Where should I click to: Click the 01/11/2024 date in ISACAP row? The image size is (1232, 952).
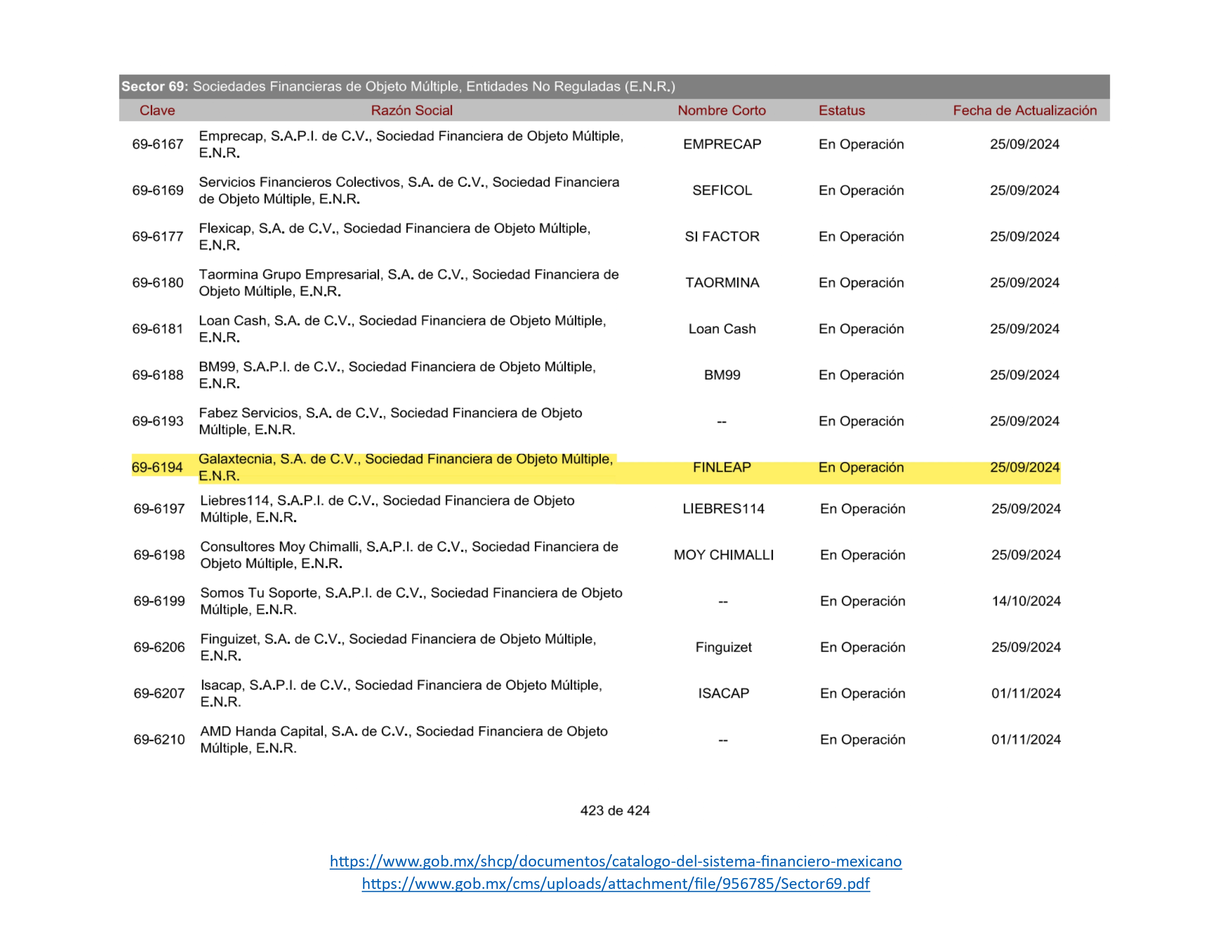(x=1027, y=694)
